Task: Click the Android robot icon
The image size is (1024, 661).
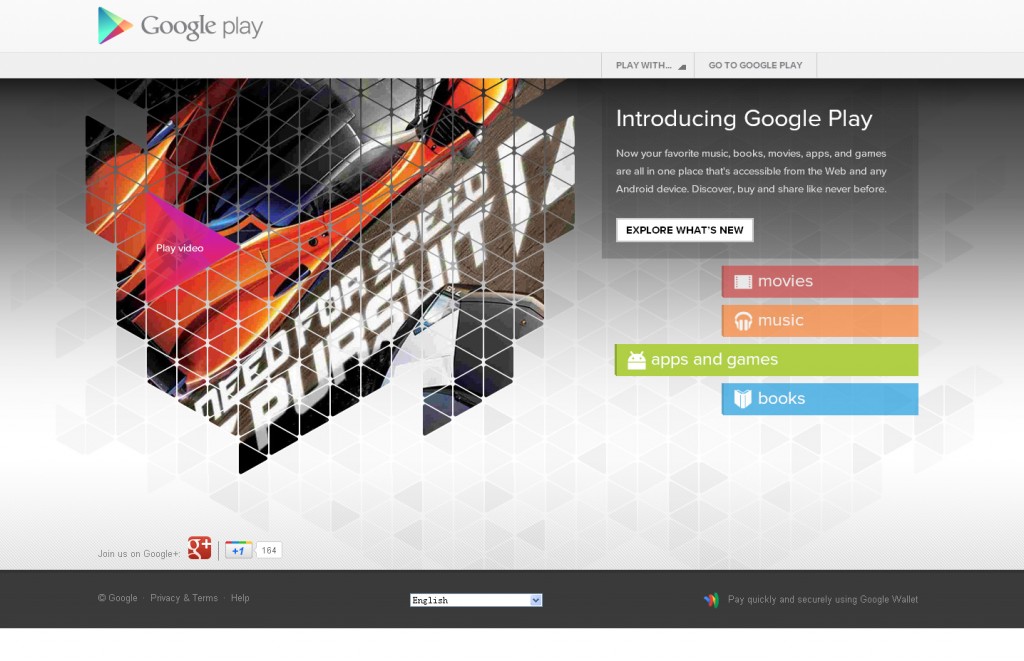Action: tap(636, 360)
